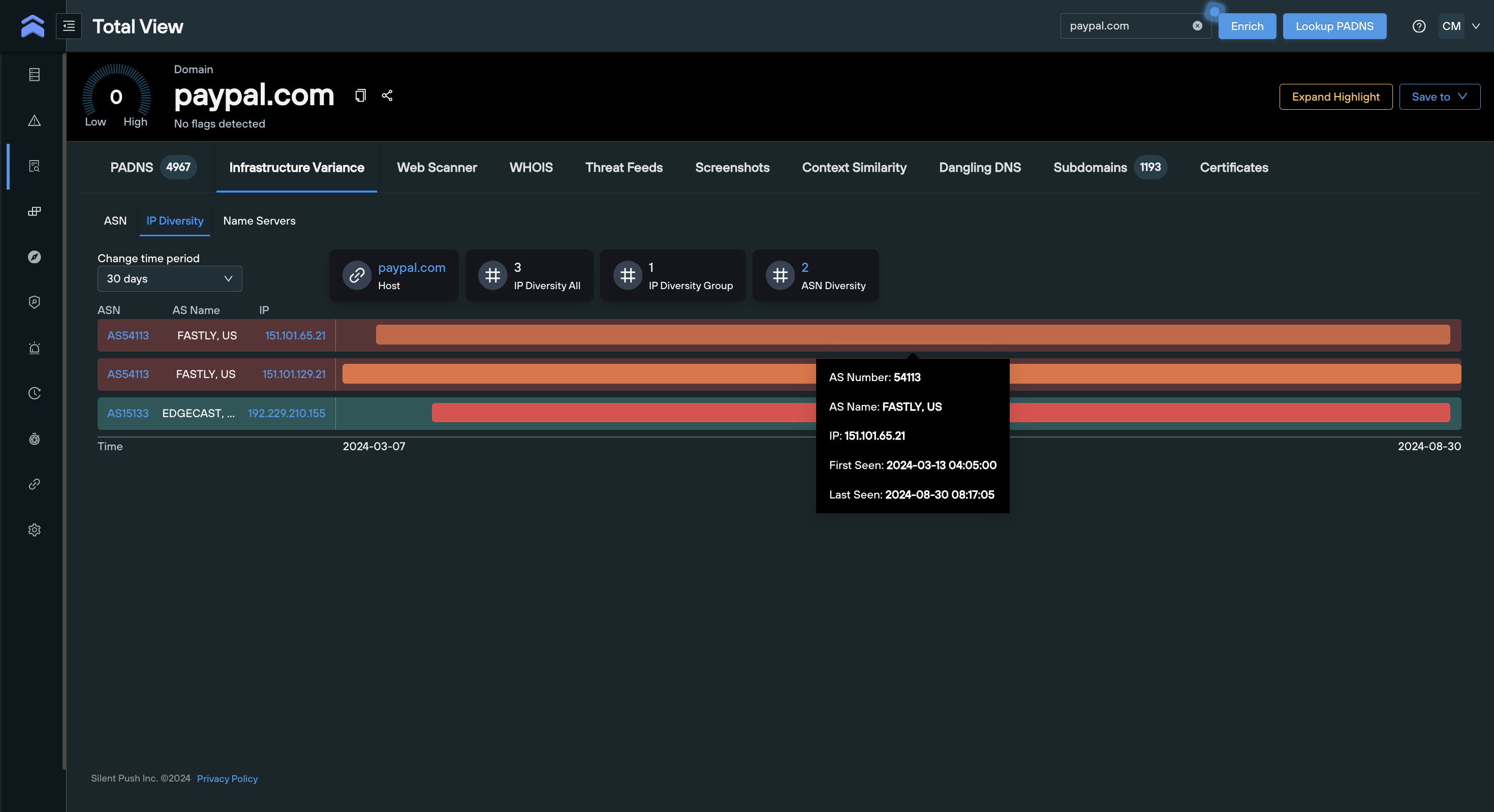Click the Subdomains 1193 count badge
The width and height of the screenshot is (1494, 812).
coord(1150,167)
